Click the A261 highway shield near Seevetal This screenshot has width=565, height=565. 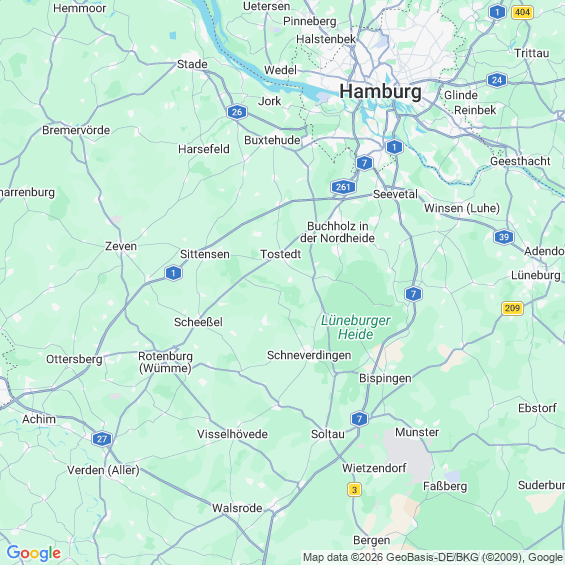click(x=343, y=187)
